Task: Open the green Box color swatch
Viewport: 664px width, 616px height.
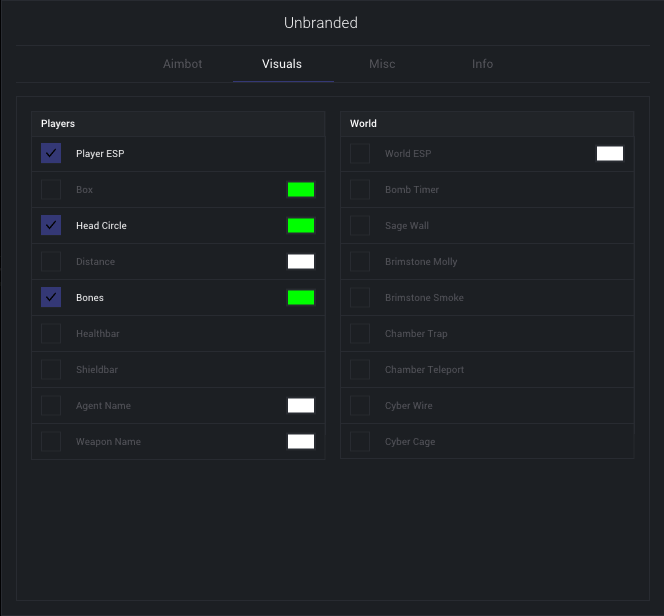Action: point(301,189)
